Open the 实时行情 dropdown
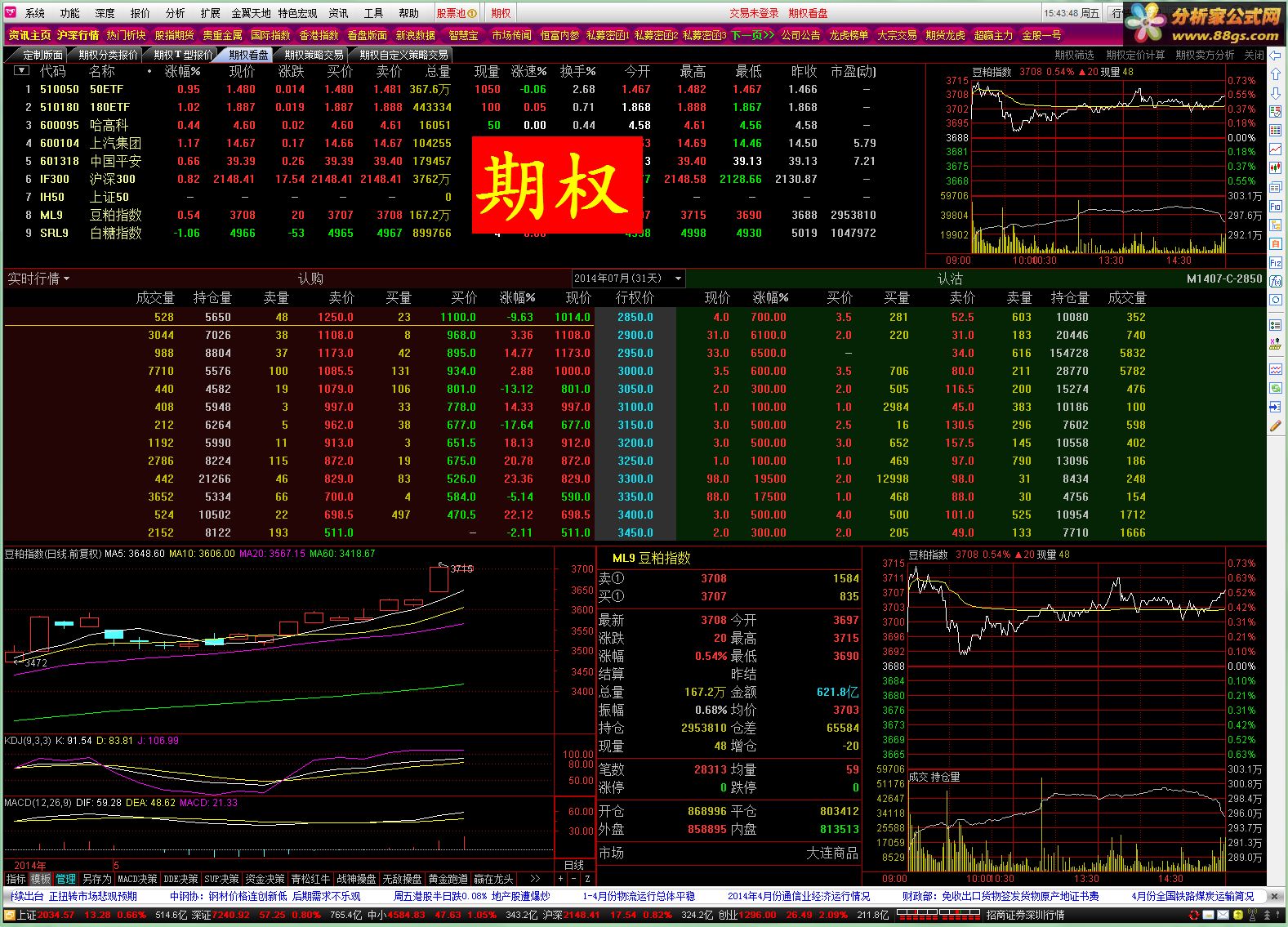This screenshot has height=927, width=1288. 38,279
